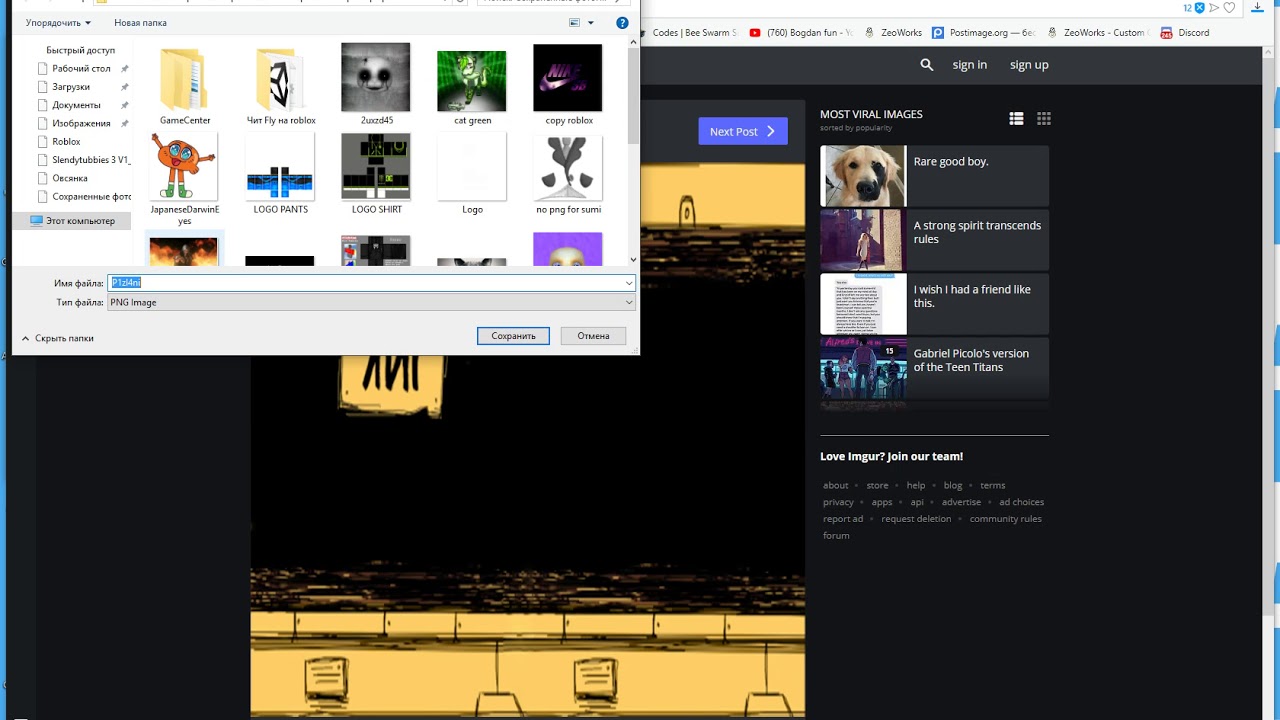The width and height of the screenshot is (1280, 720).
Task: Open the Чит Fly на roblox folder
Action: 281,84
